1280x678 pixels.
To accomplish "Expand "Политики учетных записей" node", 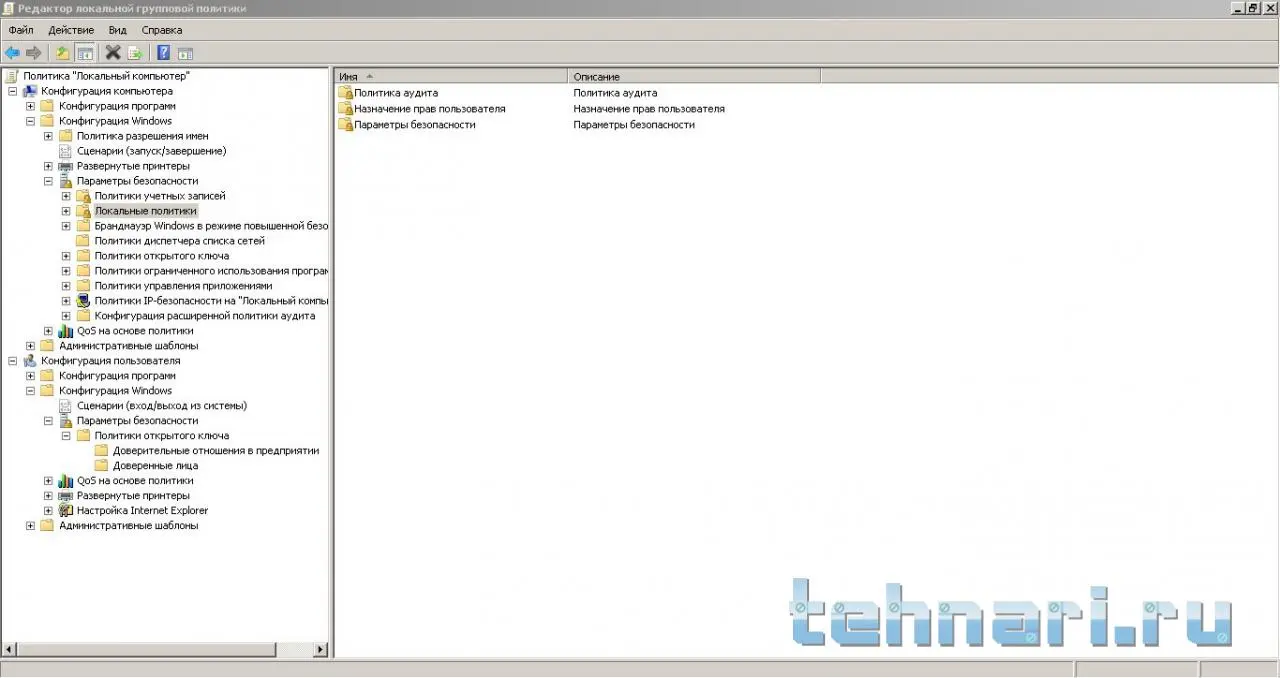I will pyautogui.click(x=66, y=196).
